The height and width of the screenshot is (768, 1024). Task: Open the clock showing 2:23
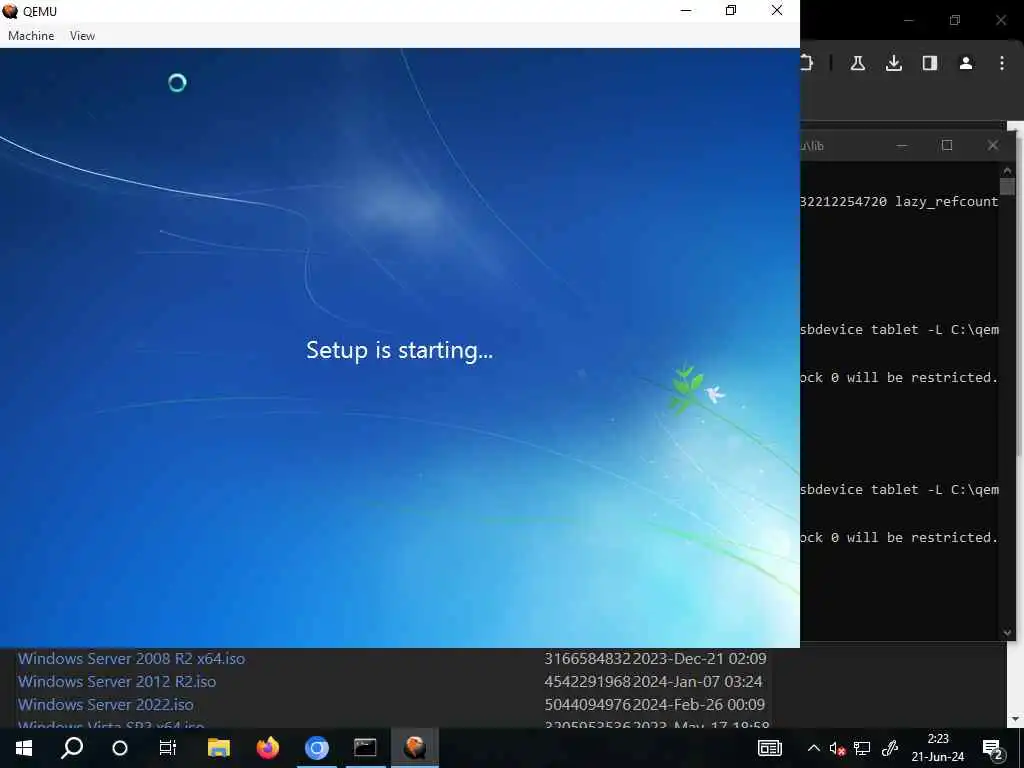tap(938, 739)
